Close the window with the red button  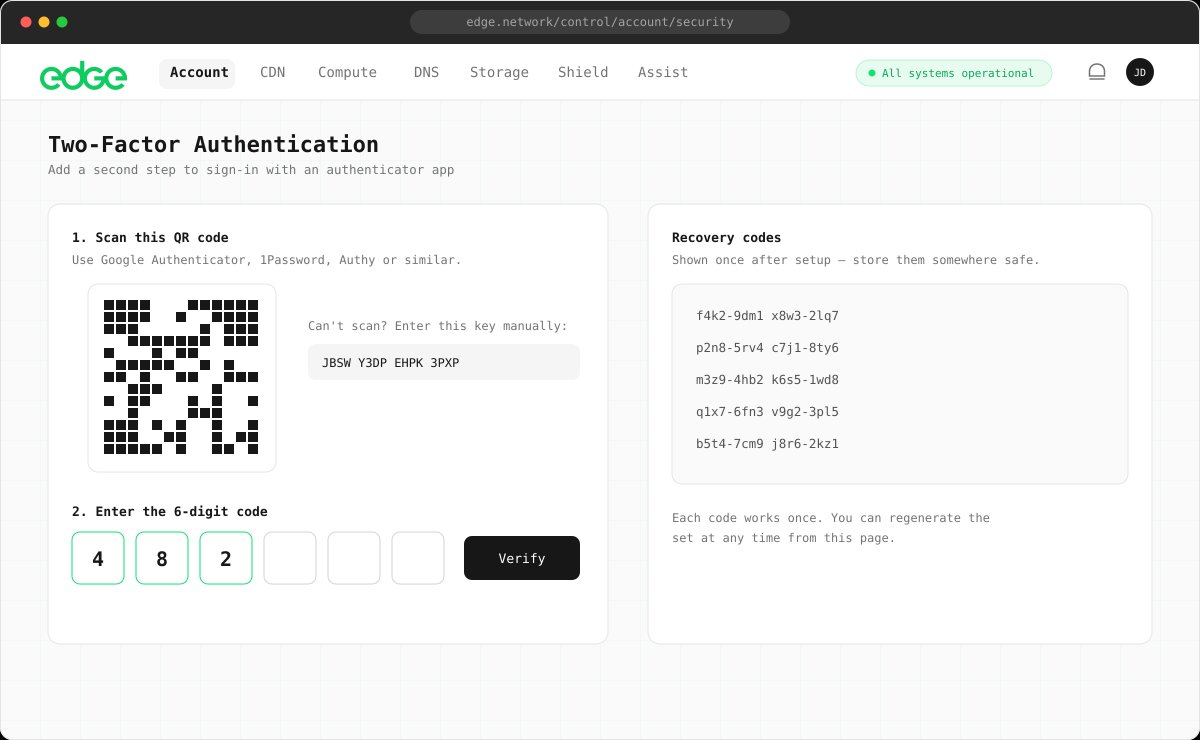(26, 22)
